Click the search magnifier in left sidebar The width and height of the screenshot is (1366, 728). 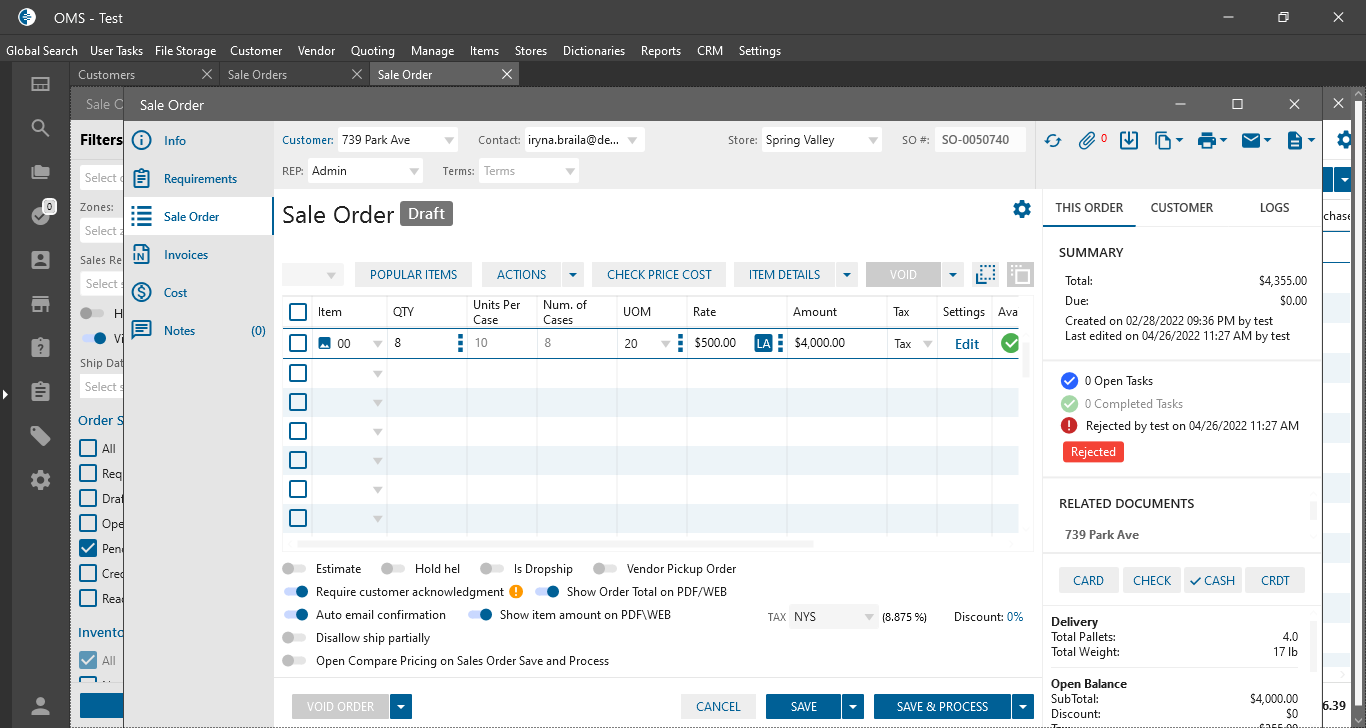(40, 128)
